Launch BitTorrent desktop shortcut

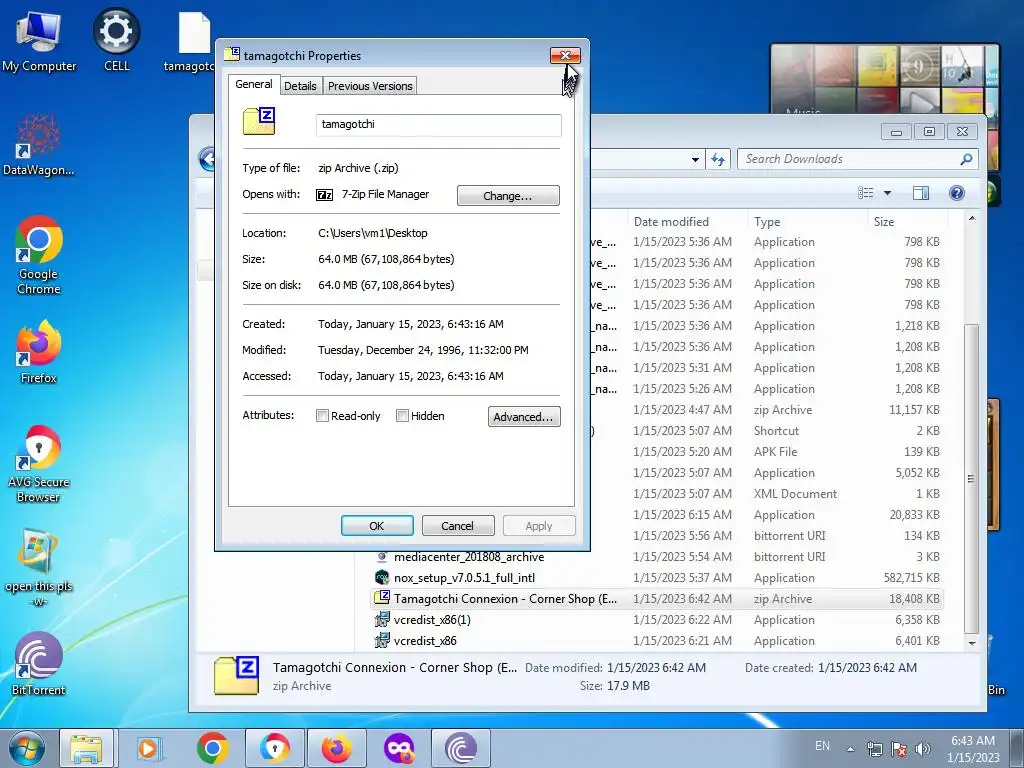tap(39, 664)
